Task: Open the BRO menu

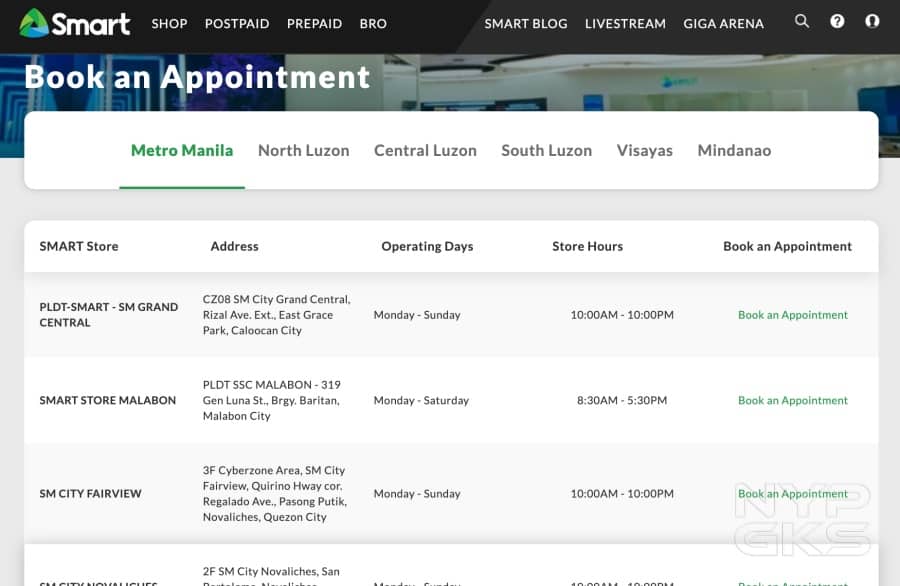Action: point(373,24)
